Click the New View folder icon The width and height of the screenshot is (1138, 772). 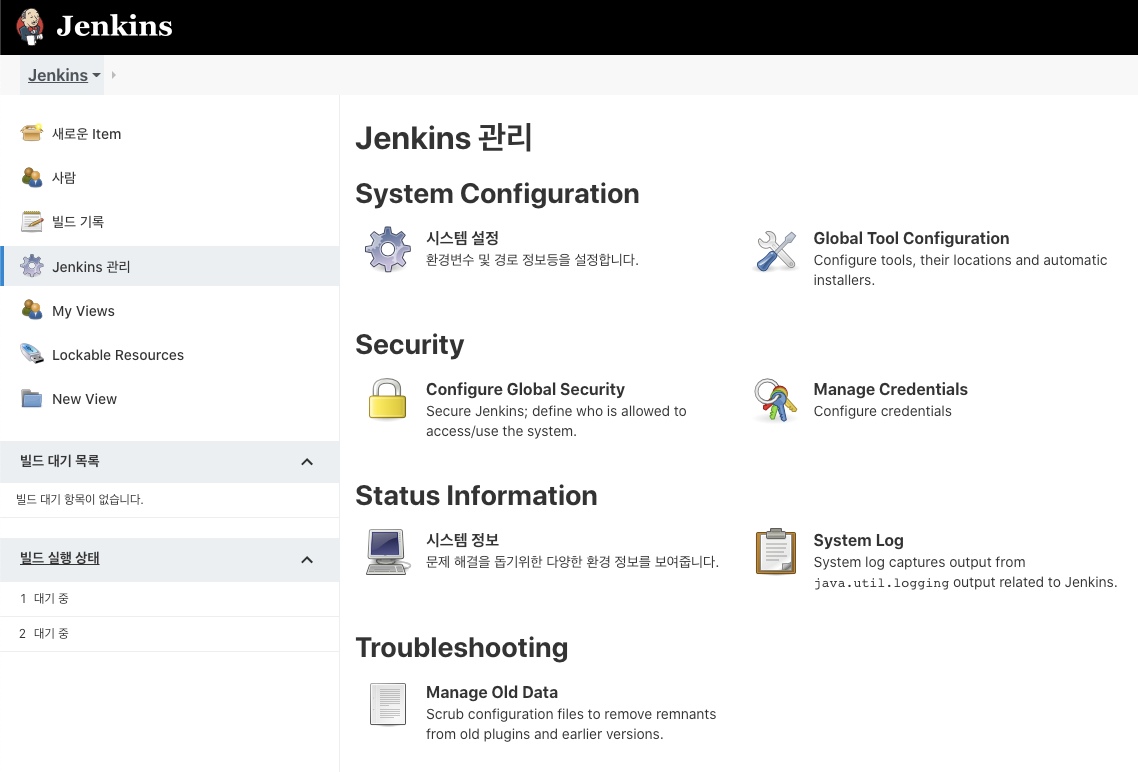pyautogui.click(x=31, y=398)
